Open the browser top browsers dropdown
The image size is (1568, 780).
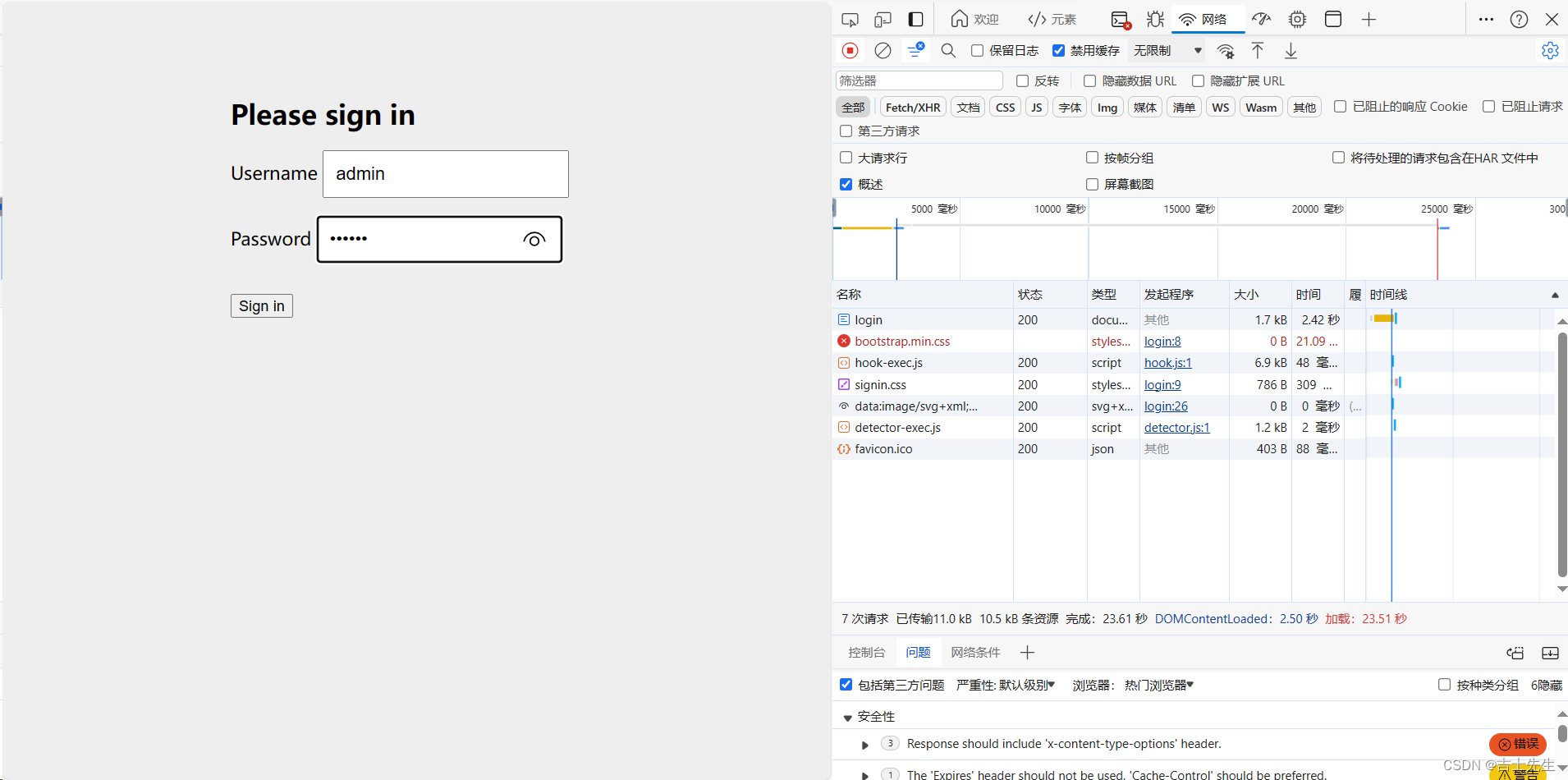coord(1158,685)
